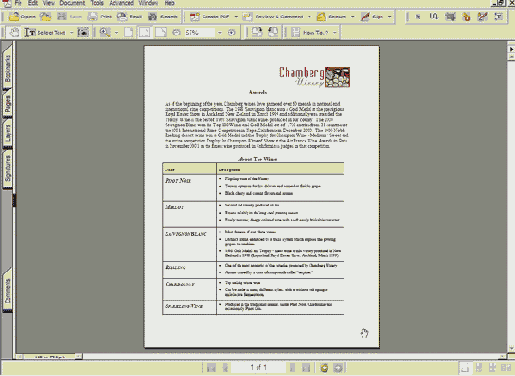
Task: Click the Fit Width icon
Action: coord(161,32)
